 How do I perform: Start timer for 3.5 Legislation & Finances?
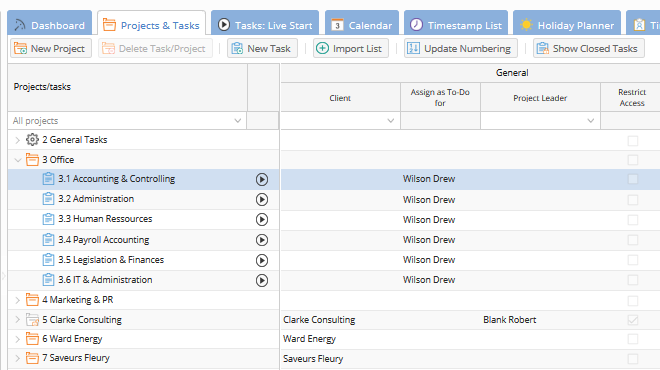point(262,260)
